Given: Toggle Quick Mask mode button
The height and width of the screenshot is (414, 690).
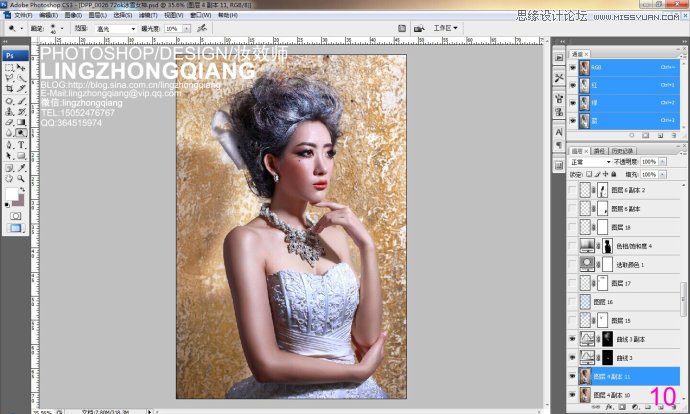Looking at the screenshot, I should pyautogui.click(x=15, y=216).
